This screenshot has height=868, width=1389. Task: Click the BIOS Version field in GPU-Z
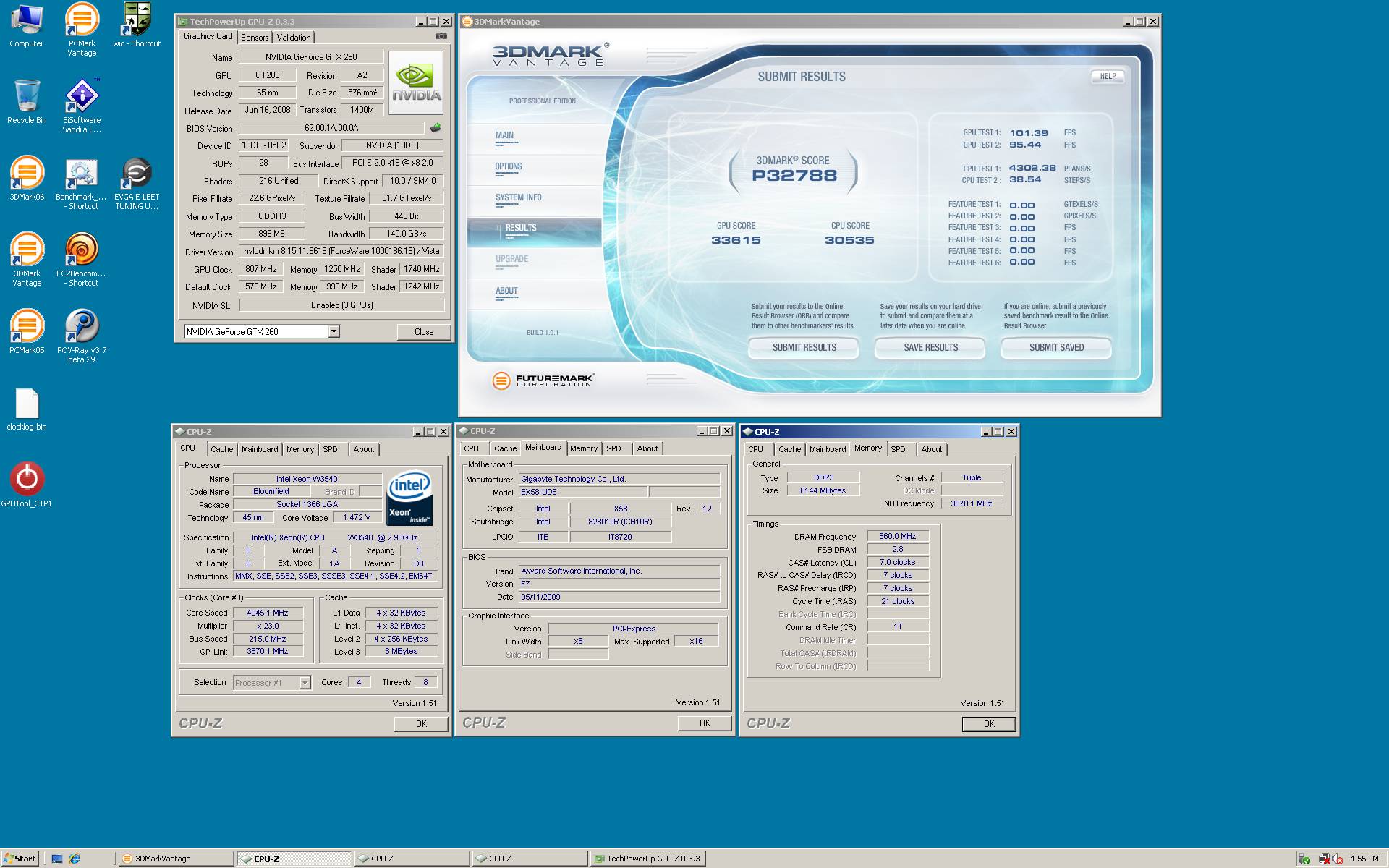pyautogui.click(x=332, y=128)
